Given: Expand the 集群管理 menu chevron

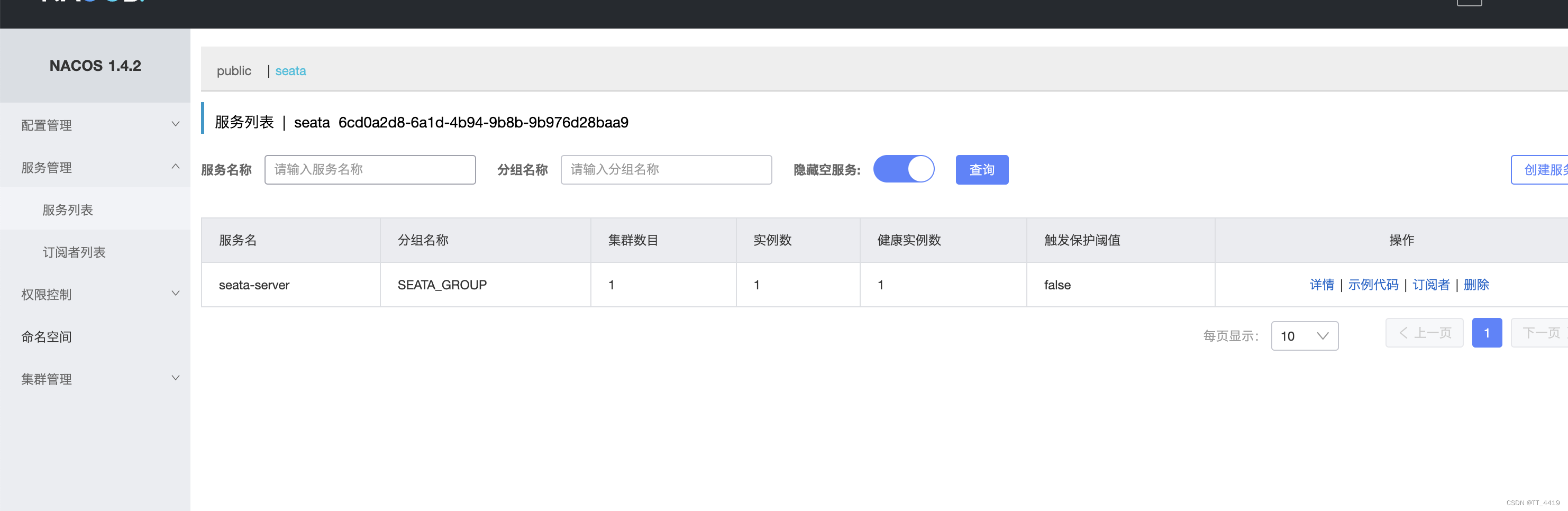Looking at the screenshot, I should pos(175,378).
